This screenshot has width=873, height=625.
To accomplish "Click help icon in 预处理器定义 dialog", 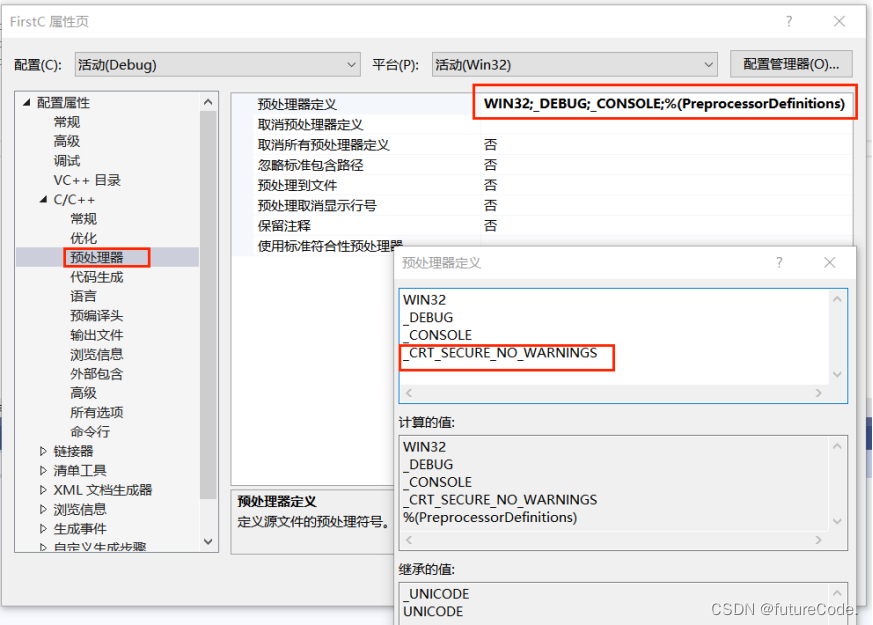I will point(779,262).
